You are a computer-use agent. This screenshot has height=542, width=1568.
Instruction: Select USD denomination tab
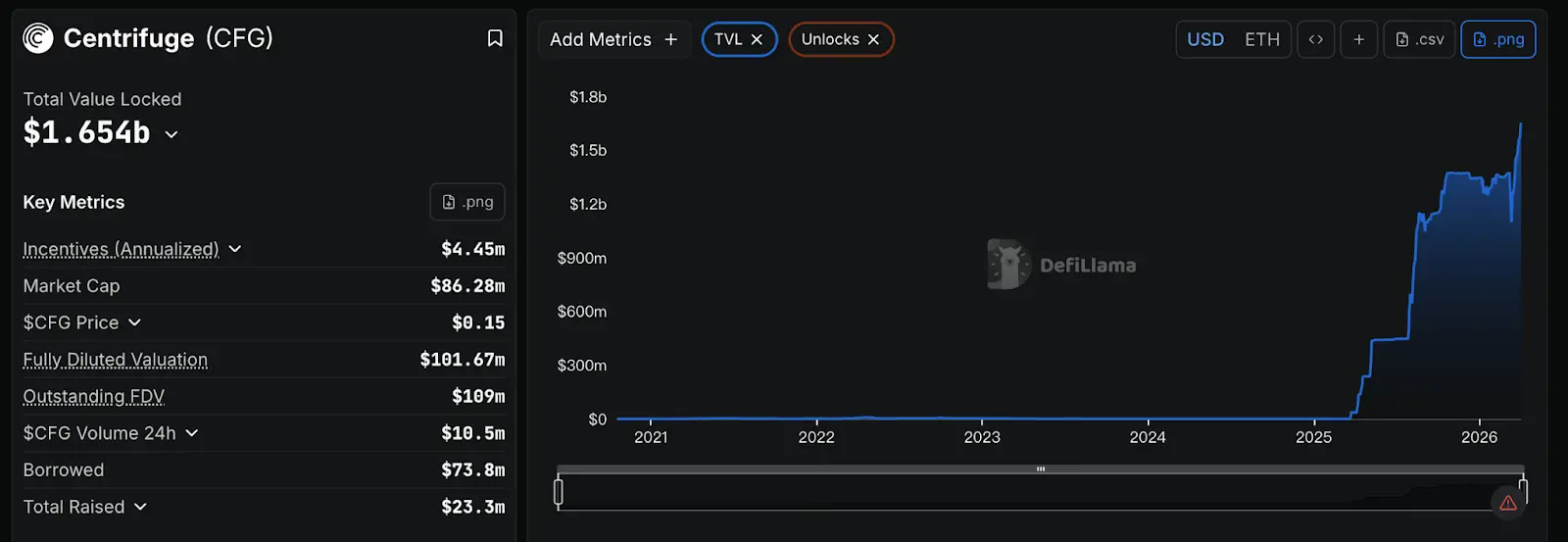(1205, 39)
